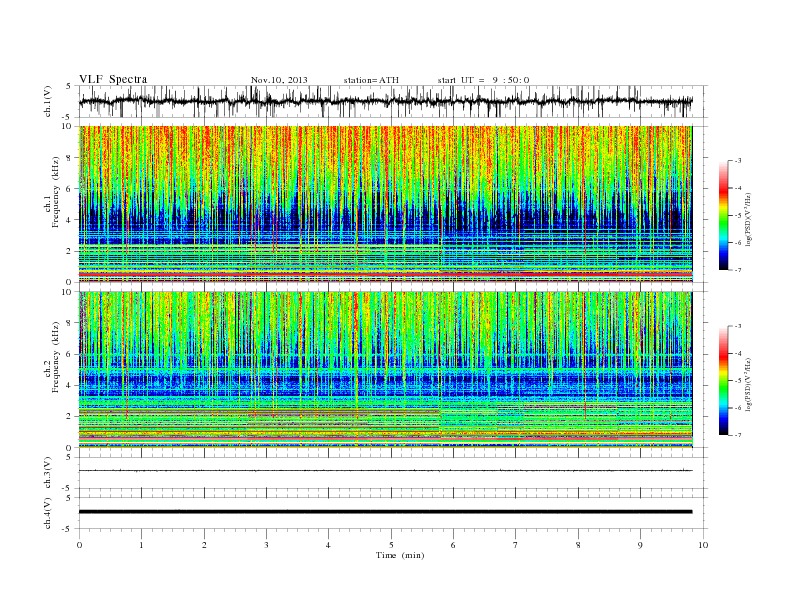This screenshot has height=612, width=792.
Task: Click the "Time (min)" axis label
Action: (400, 555)
